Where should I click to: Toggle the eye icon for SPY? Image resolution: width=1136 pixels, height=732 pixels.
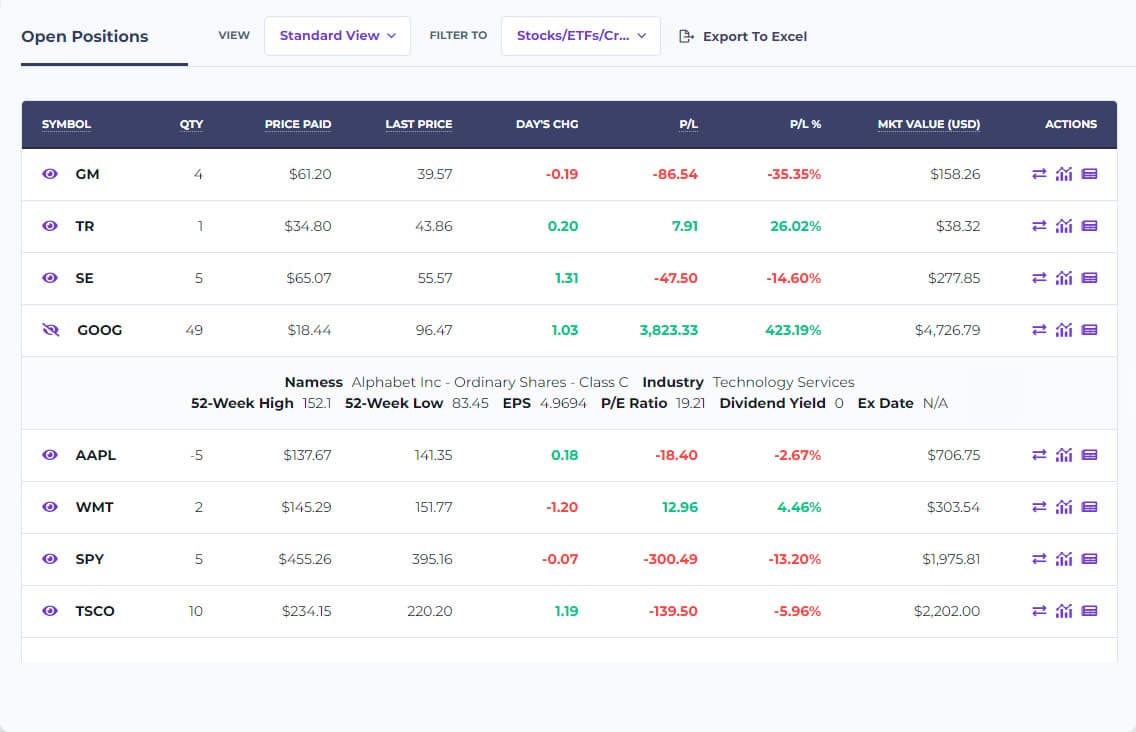click(49, 560)
